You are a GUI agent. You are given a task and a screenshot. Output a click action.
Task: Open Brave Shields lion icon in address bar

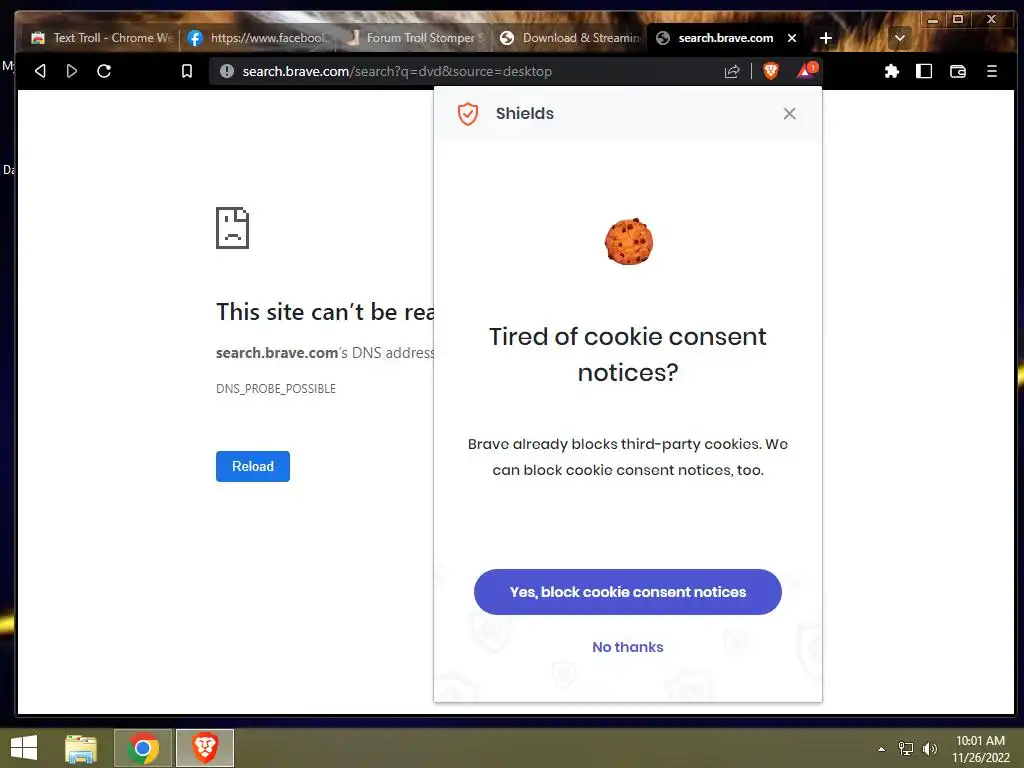coord(771,71)
